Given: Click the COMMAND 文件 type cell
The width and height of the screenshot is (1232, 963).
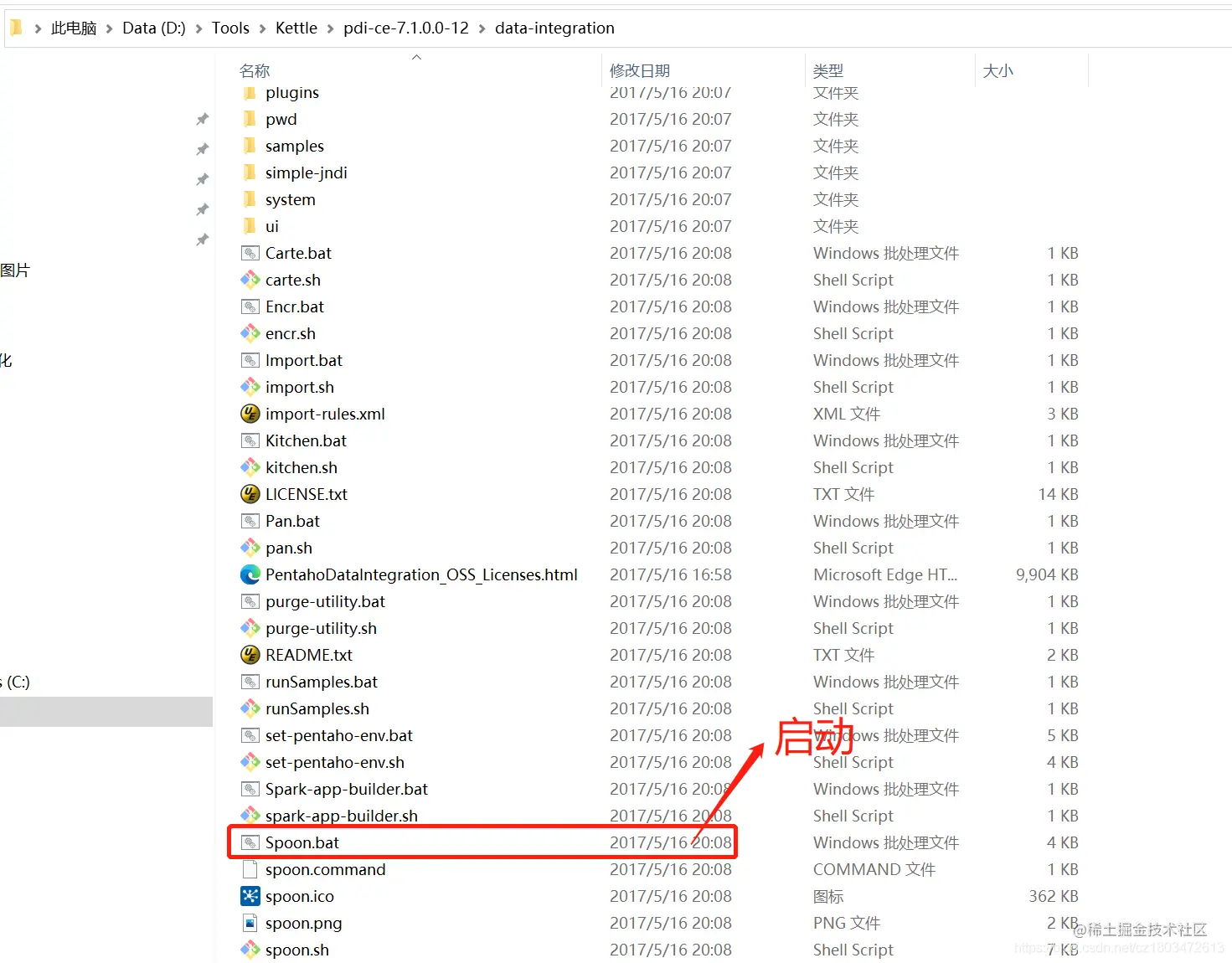Looking at the screenshot, I should pyautogui.click(x=874, y=869).
